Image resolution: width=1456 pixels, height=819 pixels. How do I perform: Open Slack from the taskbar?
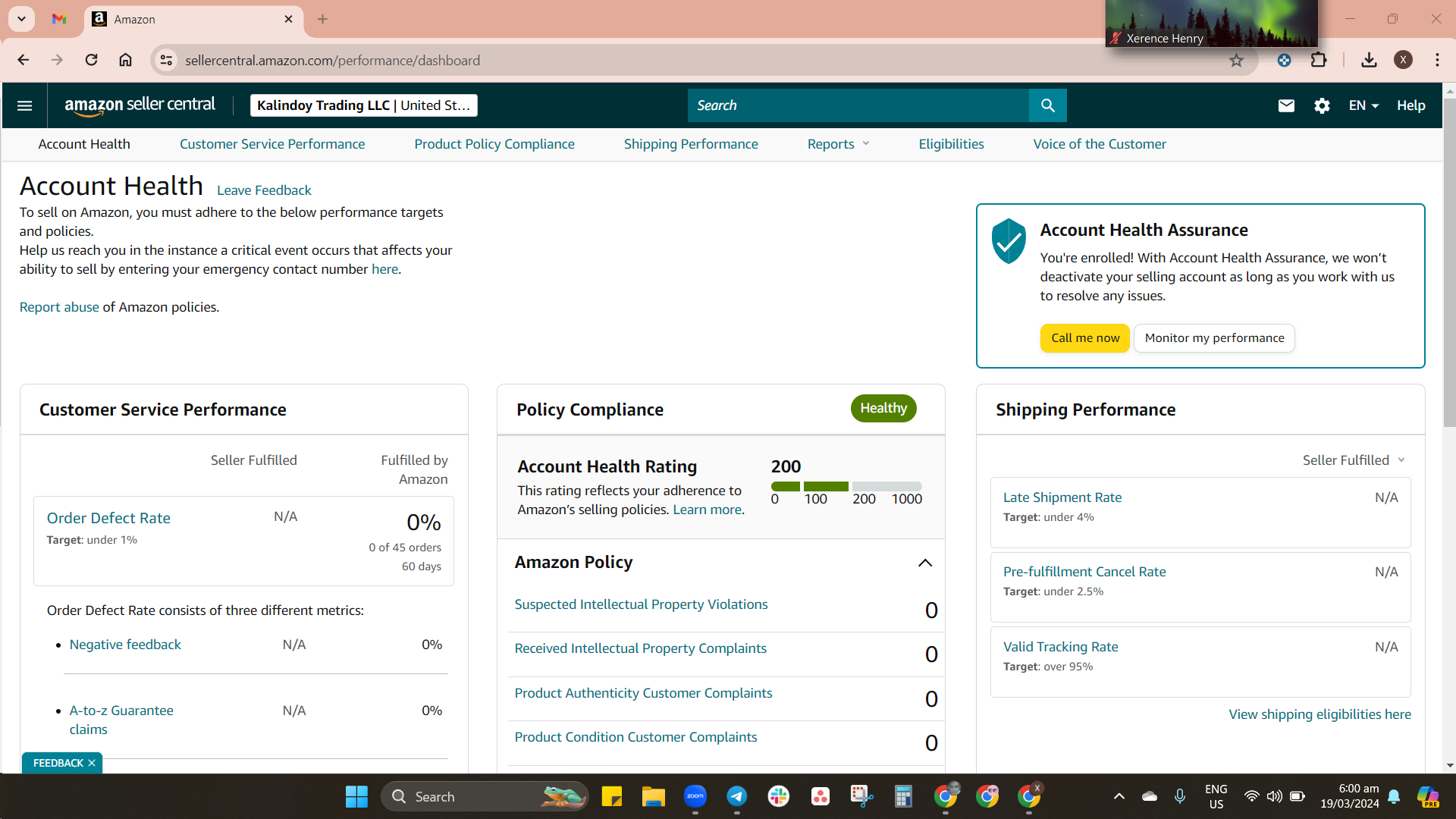(778, 796)
